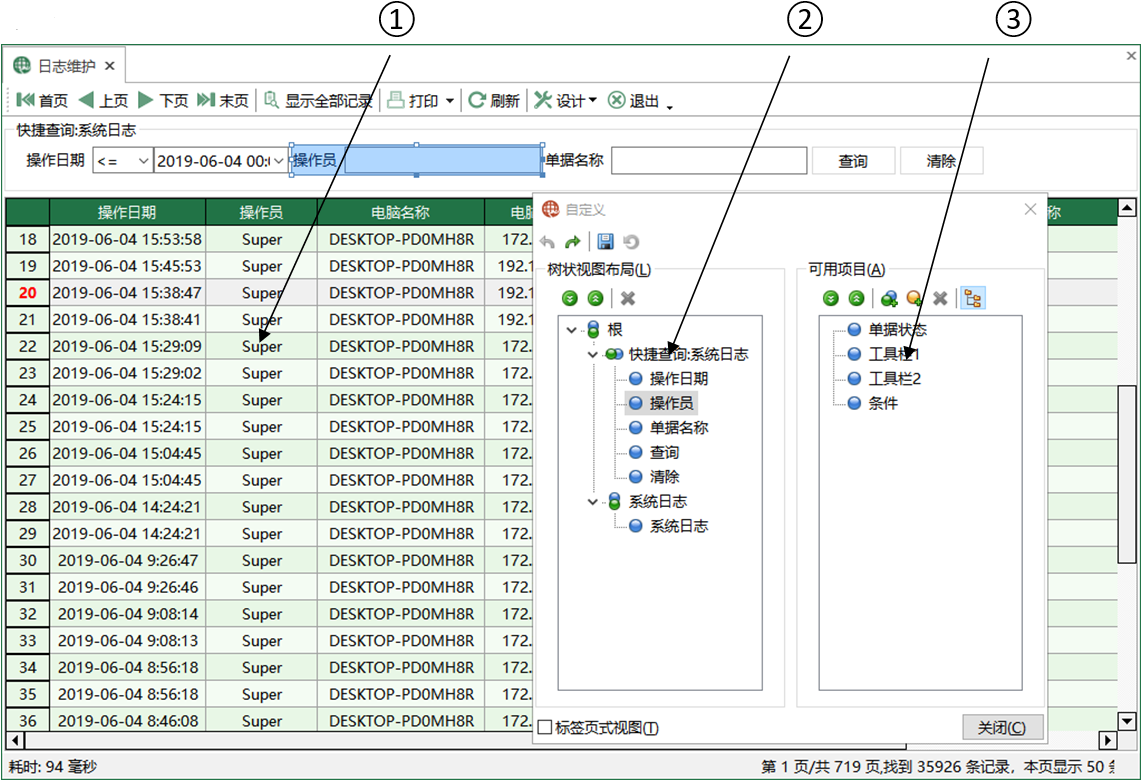Screen dimensions: 1141x782
Task: Select 单据名称 in layout tree
Action: tap(678, 428)
